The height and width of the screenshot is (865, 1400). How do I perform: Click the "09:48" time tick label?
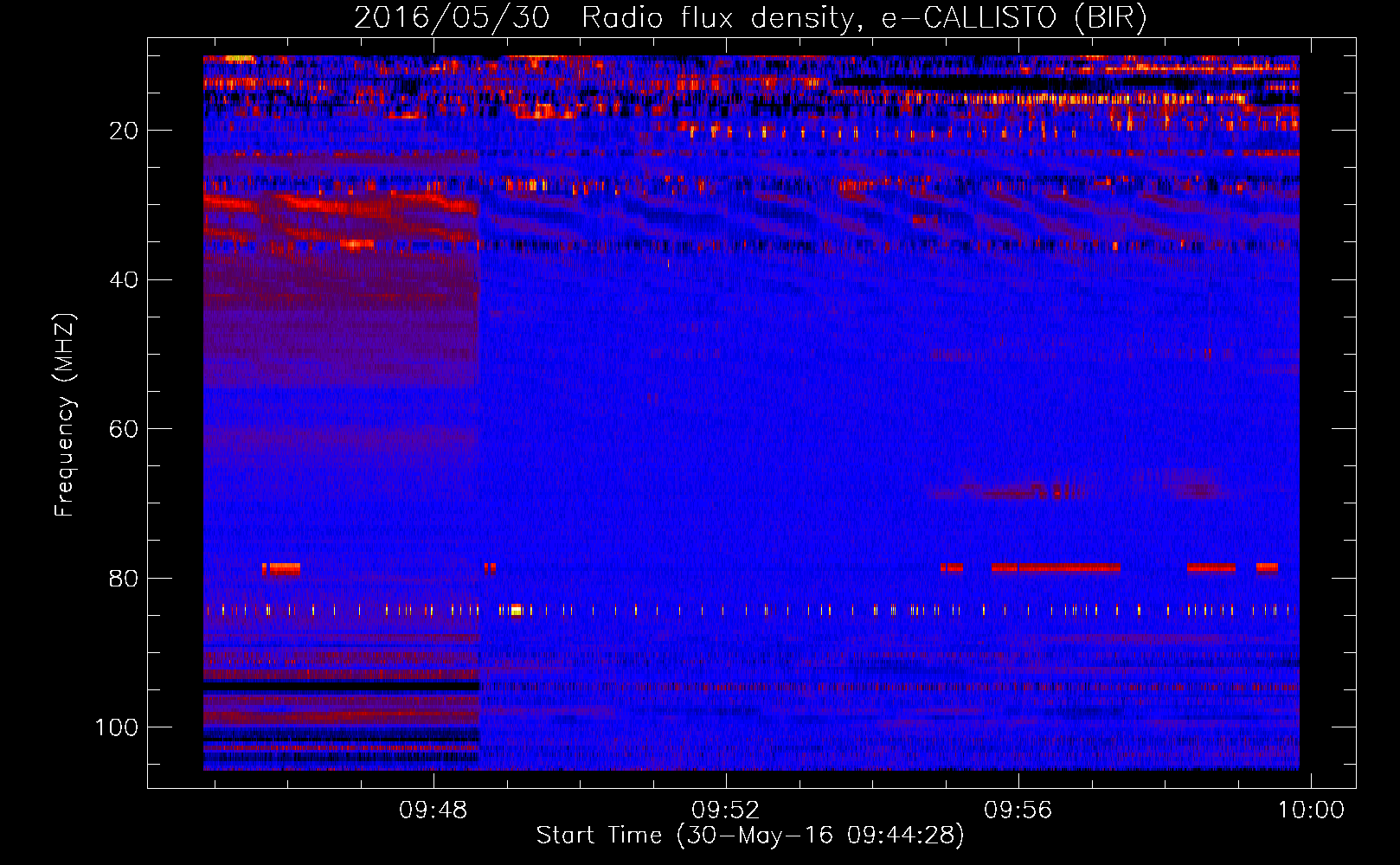[433, 811]
